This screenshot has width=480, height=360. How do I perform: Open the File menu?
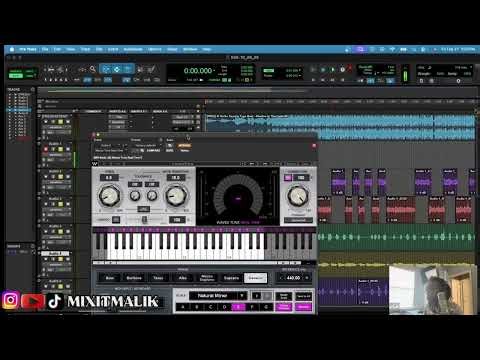click(x=45, y=49)
